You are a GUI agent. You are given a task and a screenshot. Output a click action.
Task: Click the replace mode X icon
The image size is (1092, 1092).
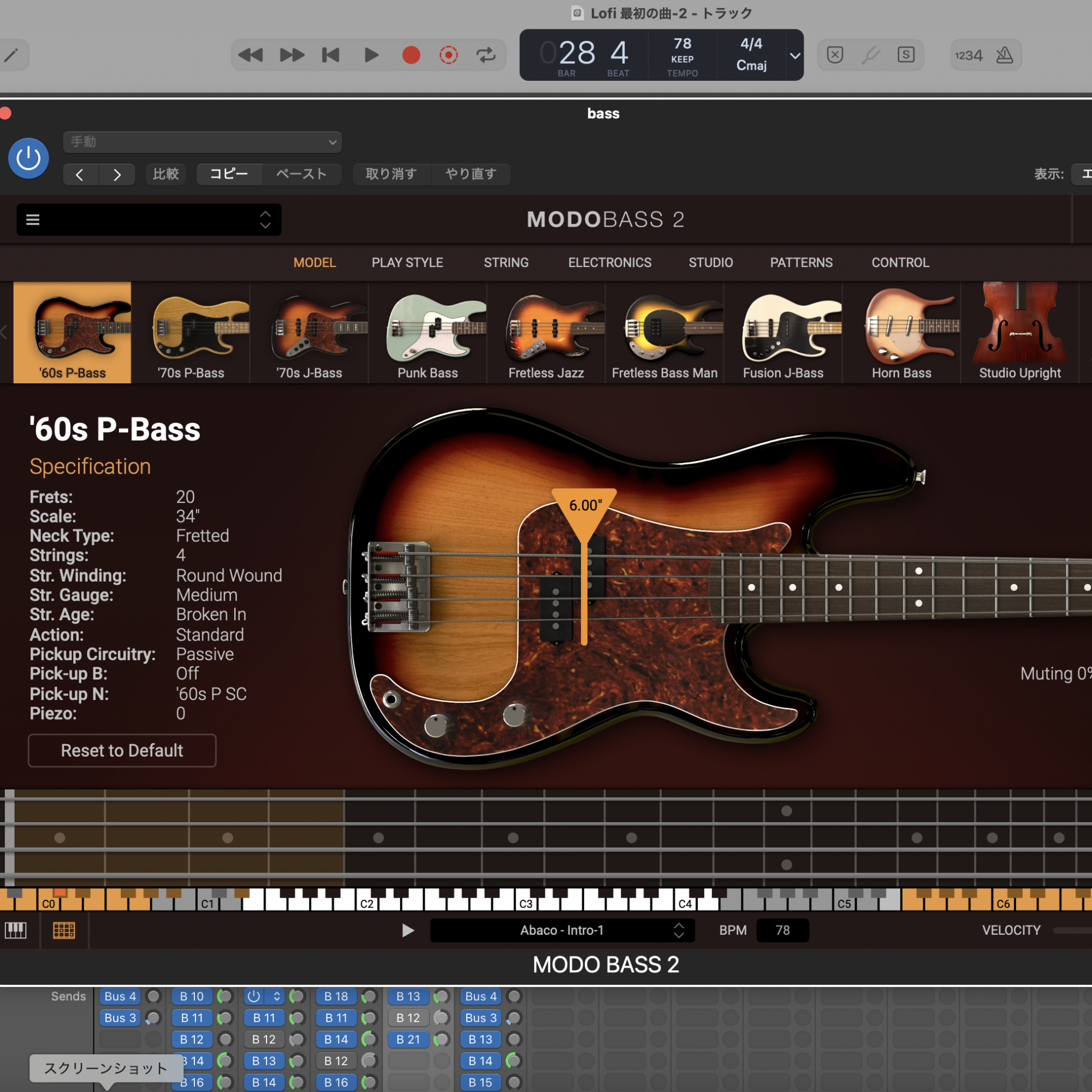click(x=835, y=55)
